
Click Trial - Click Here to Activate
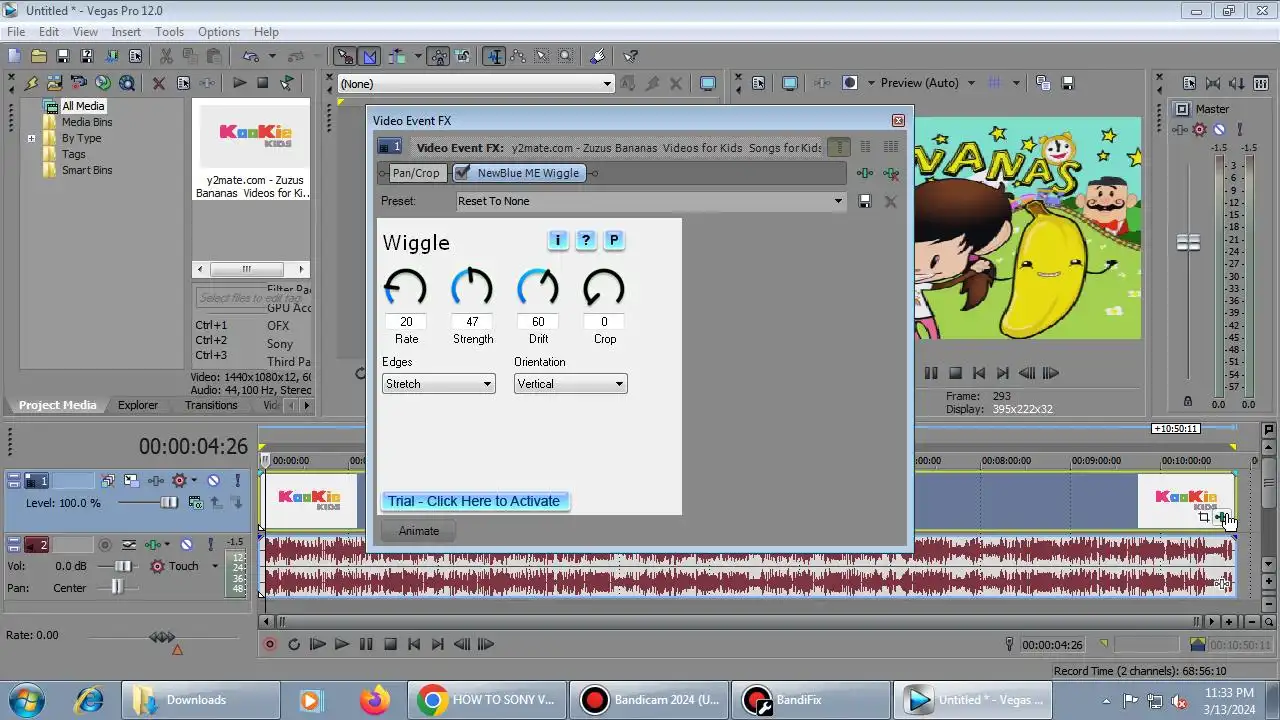tap(474, 501)
